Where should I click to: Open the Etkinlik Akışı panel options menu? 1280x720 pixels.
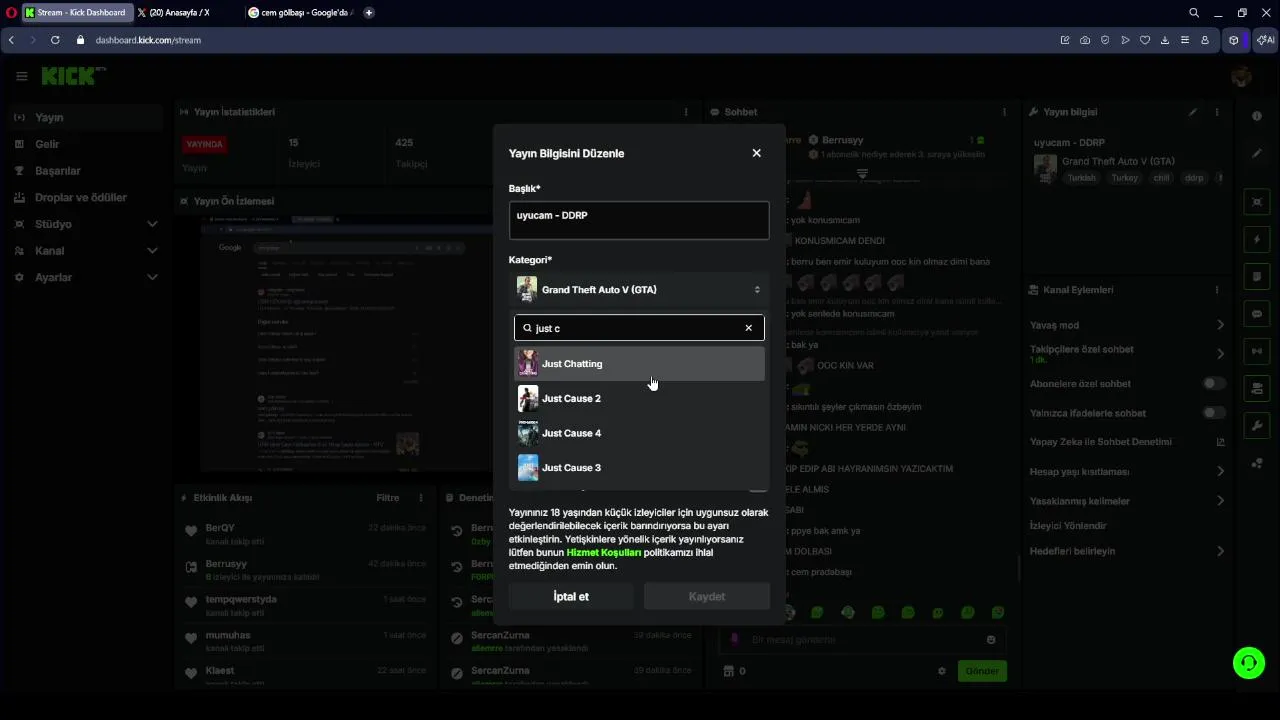421,498
